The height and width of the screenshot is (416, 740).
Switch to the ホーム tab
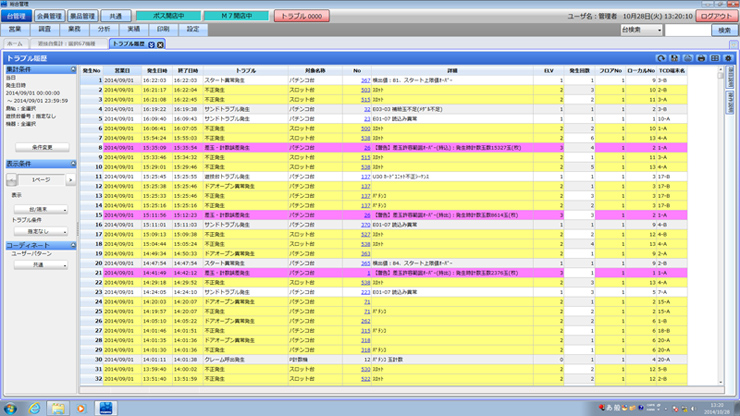point(15,44)
